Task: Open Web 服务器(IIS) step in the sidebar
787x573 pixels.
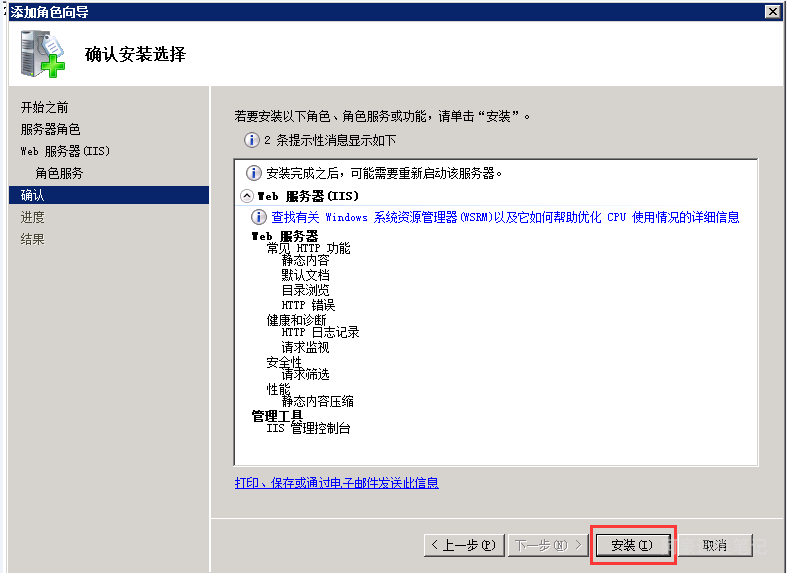Action: [x=65, y=151]
